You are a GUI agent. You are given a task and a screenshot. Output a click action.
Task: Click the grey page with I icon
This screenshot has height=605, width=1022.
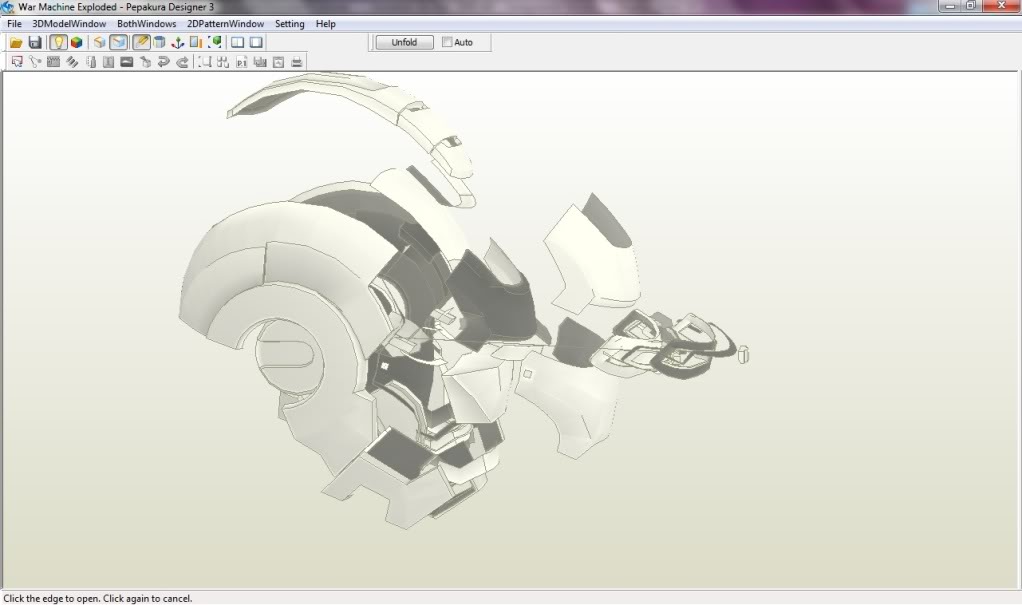pyautogui.click(x=108, y=62)
